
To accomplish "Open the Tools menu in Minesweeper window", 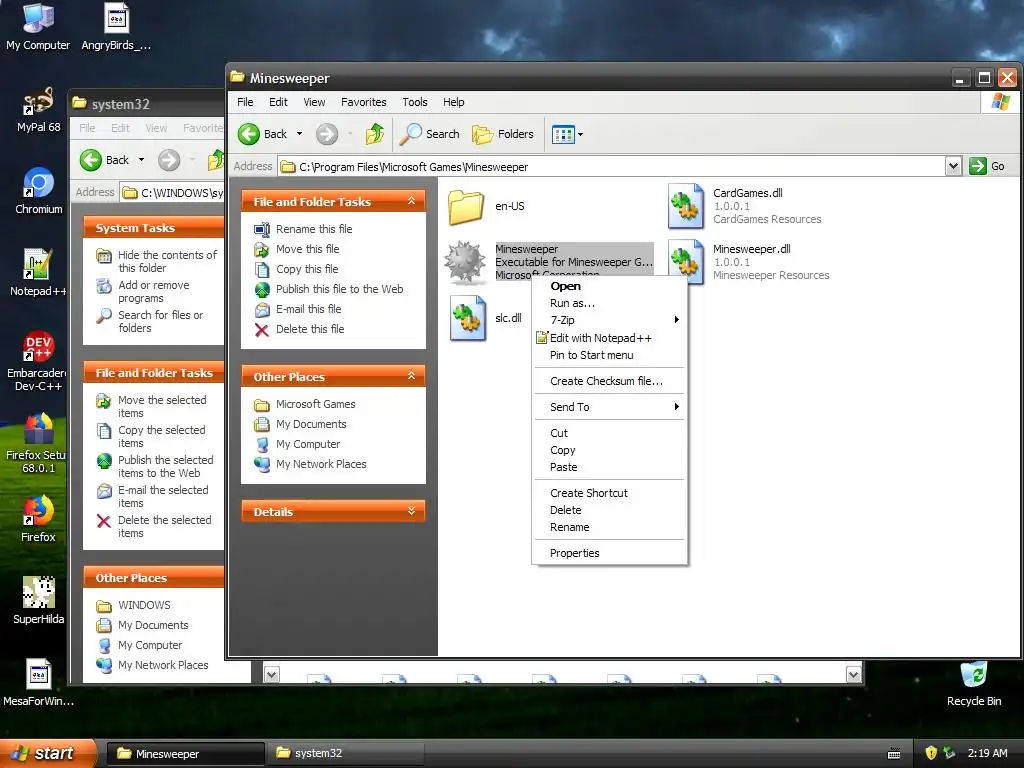I will (415, 102).
